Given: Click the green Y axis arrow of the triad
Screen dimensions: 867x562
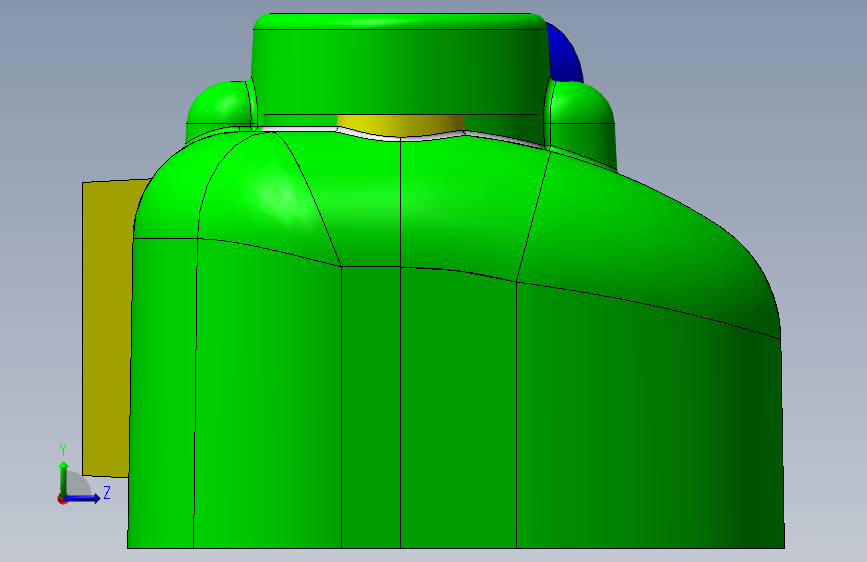Looking at the screenshot, I should coord(64,478).
